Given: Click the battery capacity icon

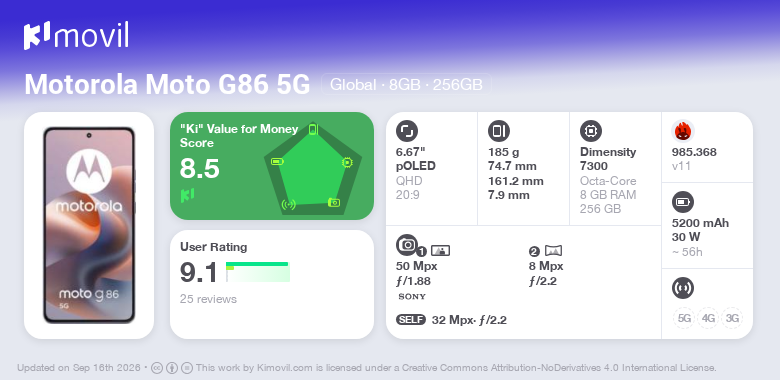Looking at the screenshot, I should (682, 202).
